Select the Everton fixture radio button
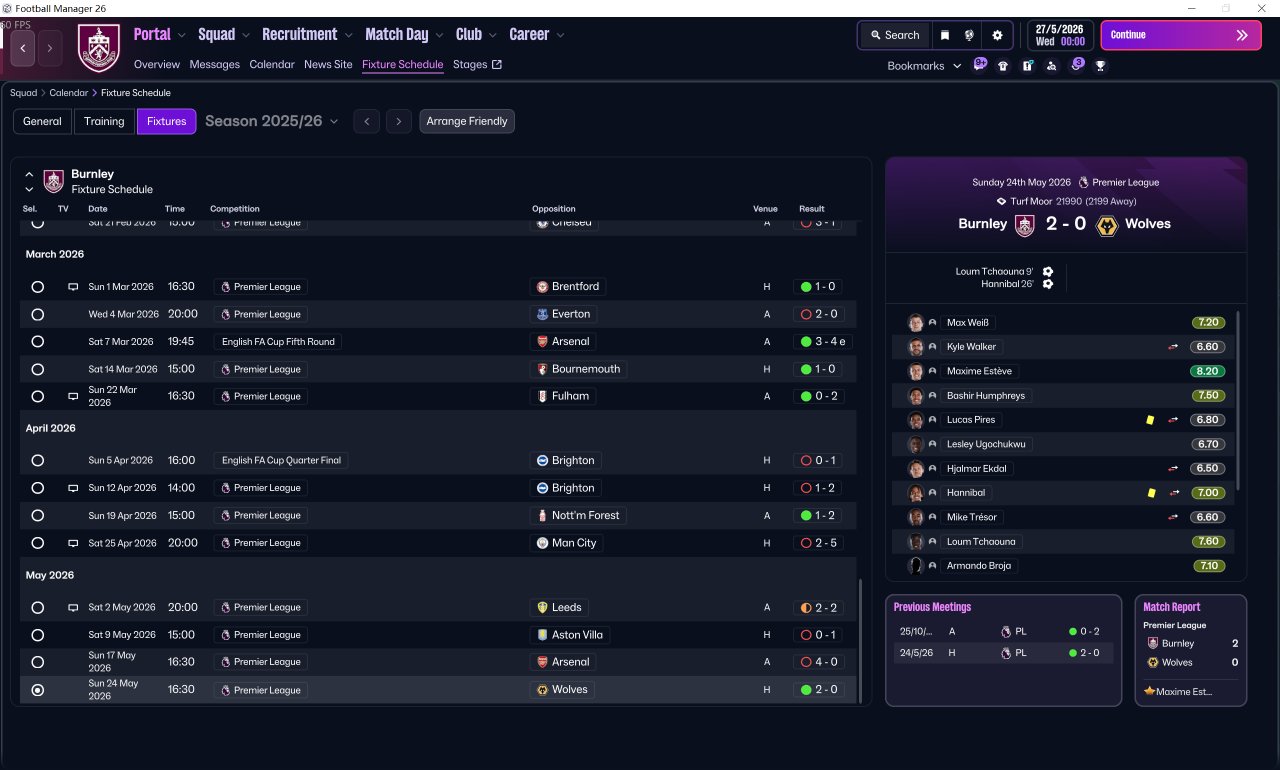This screenshot has width=1280, height=770. (x=38, y=314)
